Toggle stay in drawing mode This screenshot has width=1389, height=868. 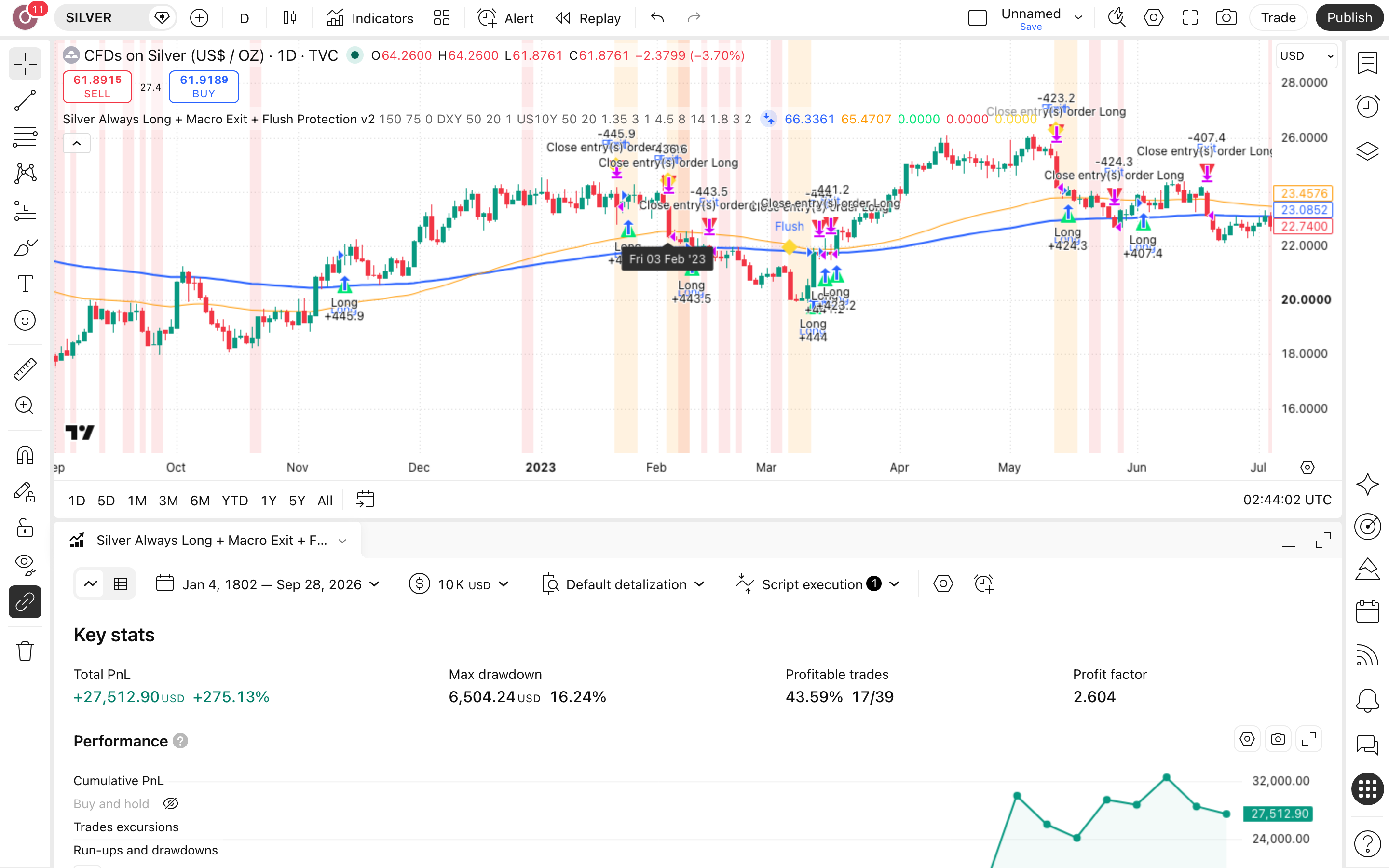[x=25, y=492]
